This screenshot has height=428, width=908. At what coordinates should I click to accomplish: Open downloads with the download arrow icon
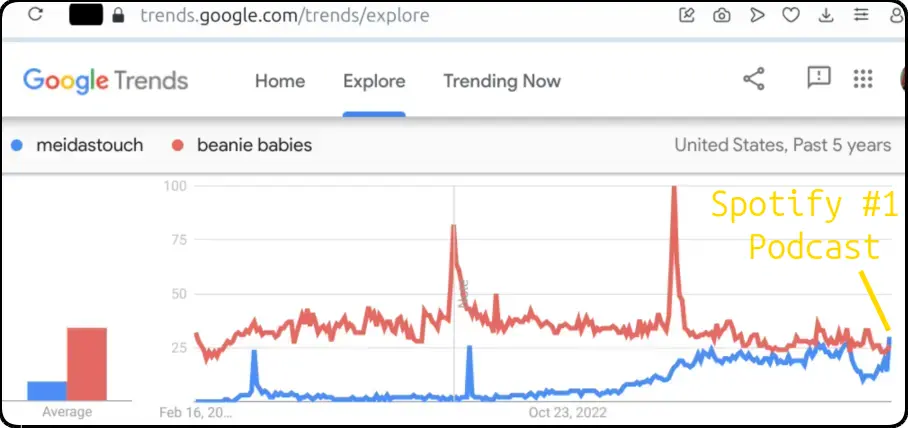(x=826, y=15)
